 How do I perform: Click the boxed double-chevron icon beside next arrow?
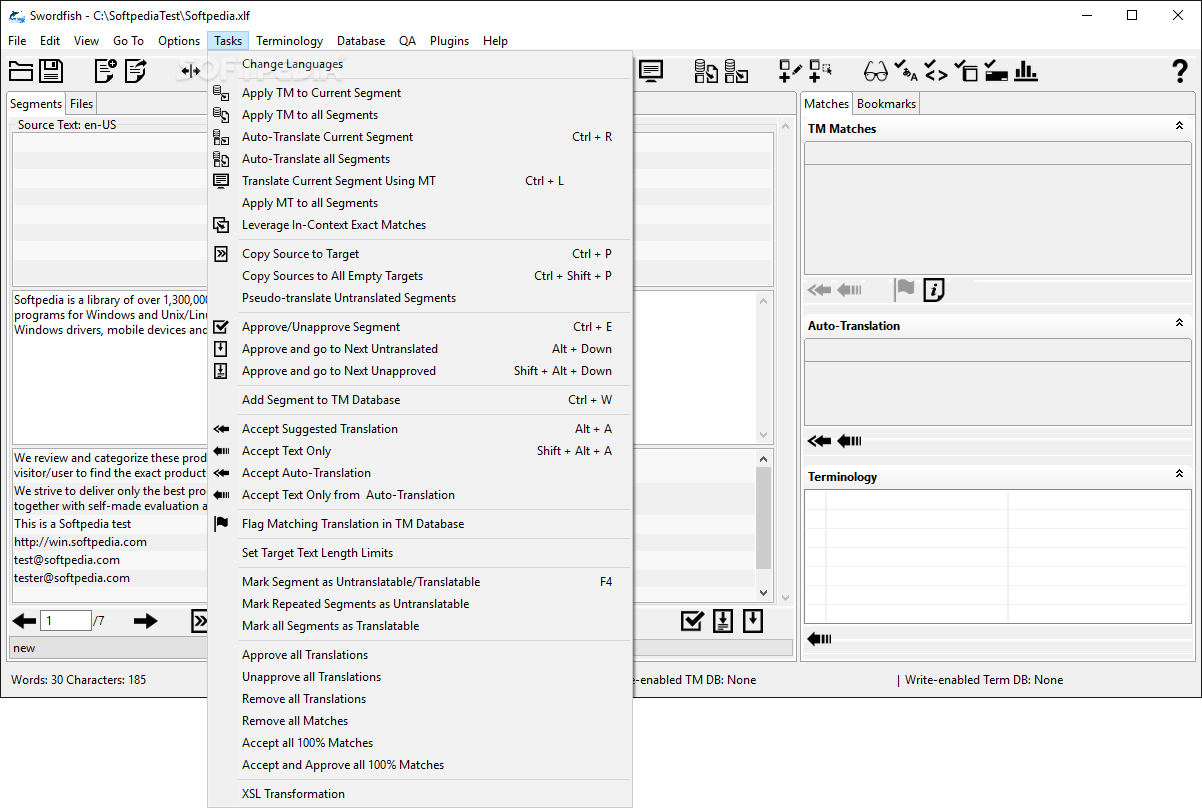(200, 621)
